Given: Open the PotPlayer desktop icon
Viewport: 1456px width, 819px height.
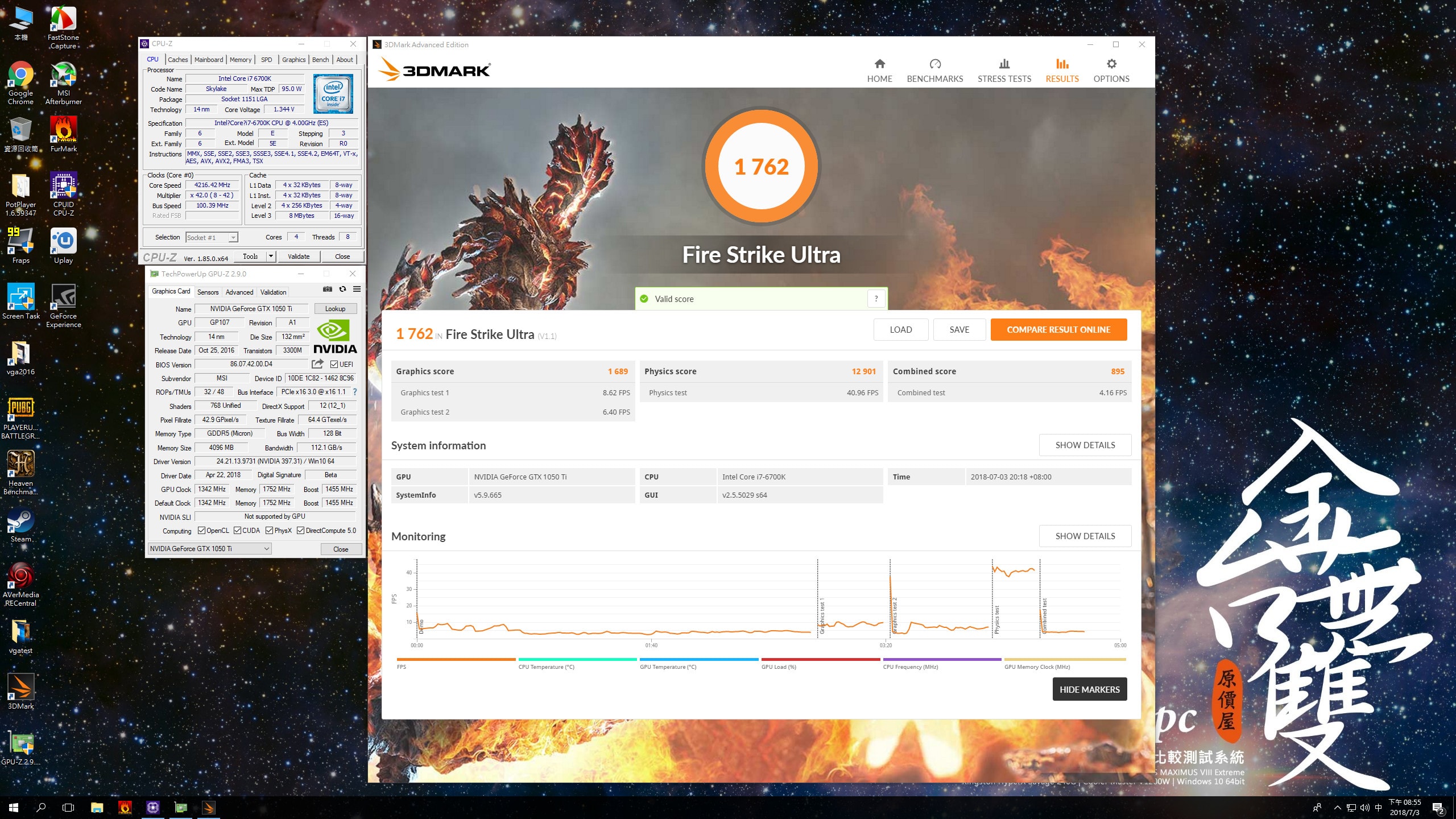Looking at the screenshot, I should coord(20,194).
